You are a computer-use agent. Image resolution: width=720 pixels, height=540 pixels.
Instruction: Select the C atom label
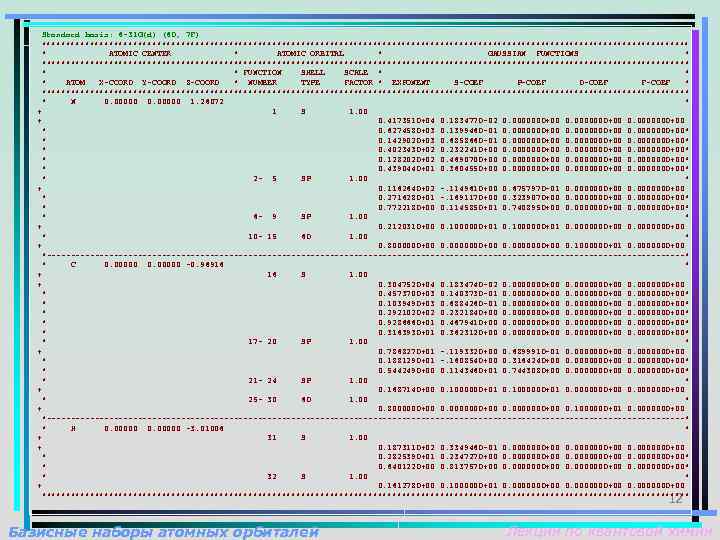(73, 265)
